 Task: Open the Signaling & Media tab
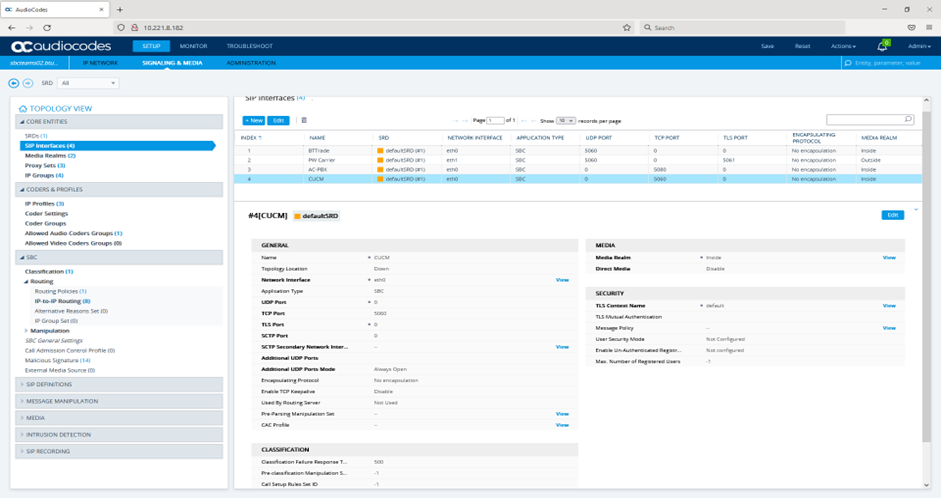(172, 63)
